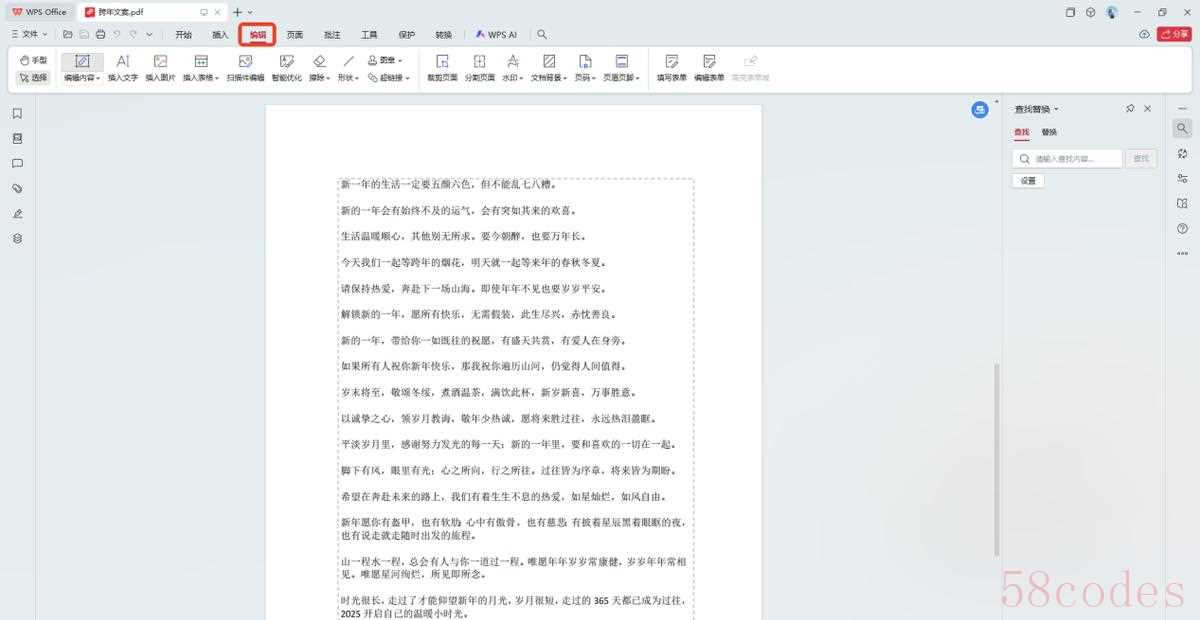
Task: Click the 设置 (Settings) button in search panel
Action: [1028, 181]
